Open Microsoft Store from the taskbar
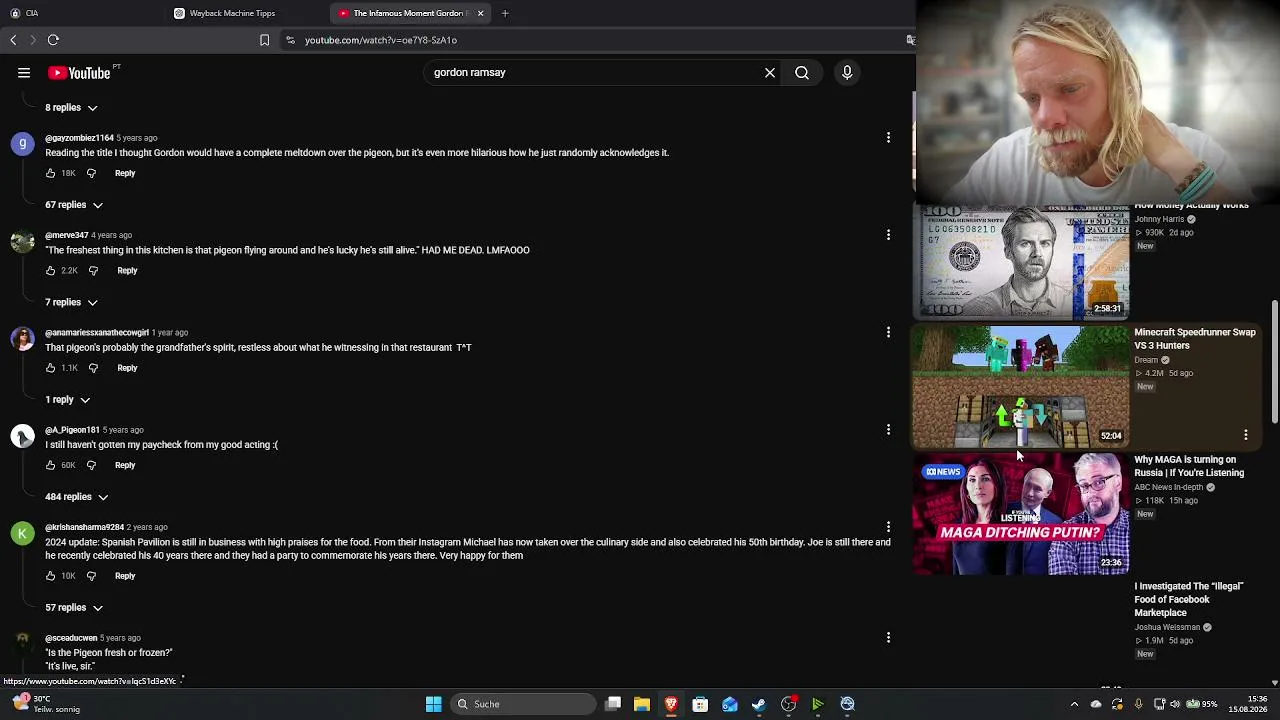This screenshot has width=1280, height=720. 700,704
